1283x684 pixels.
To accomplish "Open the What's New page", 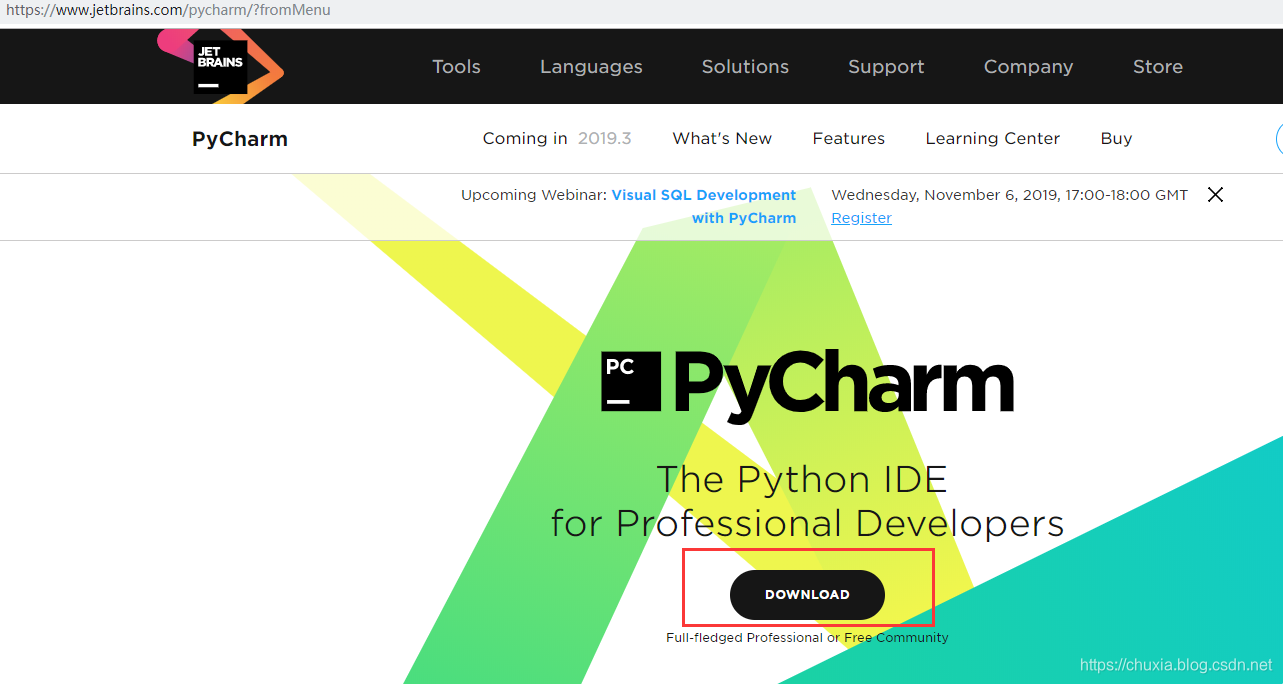I will coord(722,139).
